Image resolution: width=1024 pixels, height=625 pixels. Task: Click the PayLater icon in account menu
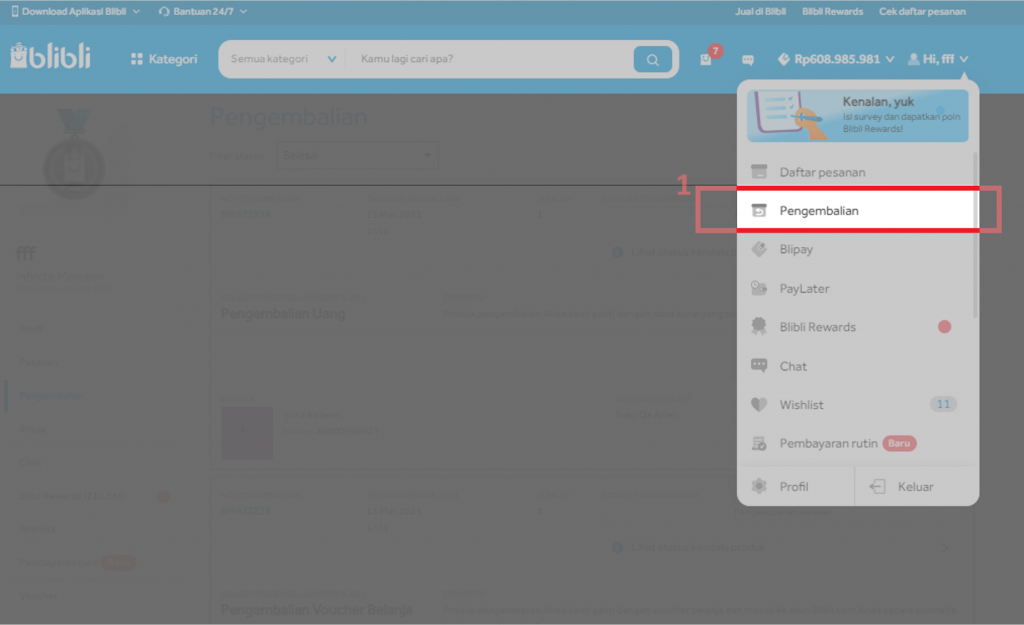tap(759, 288)
